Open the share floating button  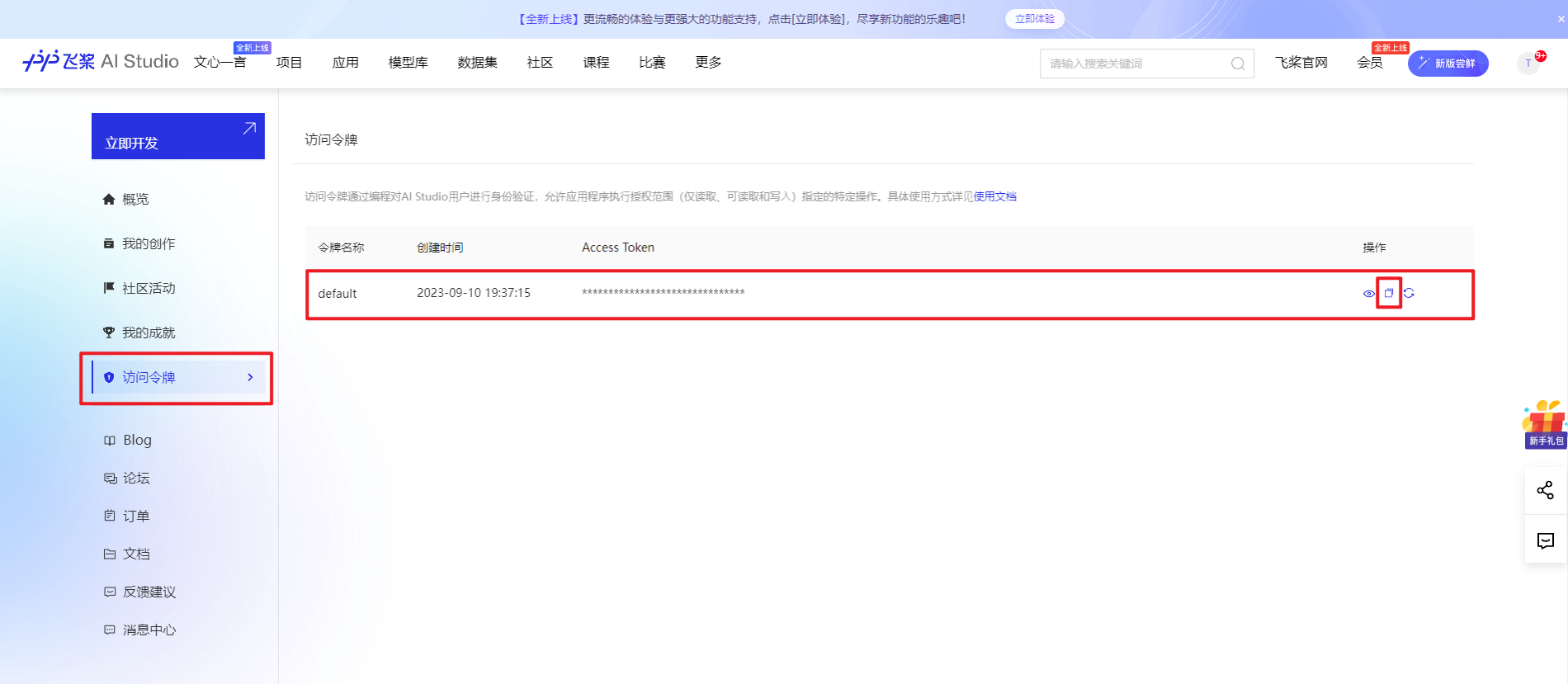point(1546,490)
